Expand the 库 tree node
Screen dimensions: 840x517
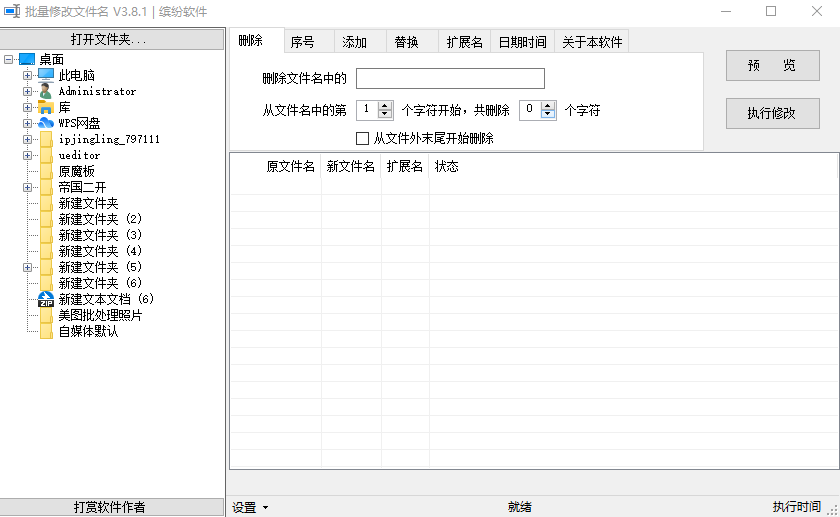(x=27, y=108)
